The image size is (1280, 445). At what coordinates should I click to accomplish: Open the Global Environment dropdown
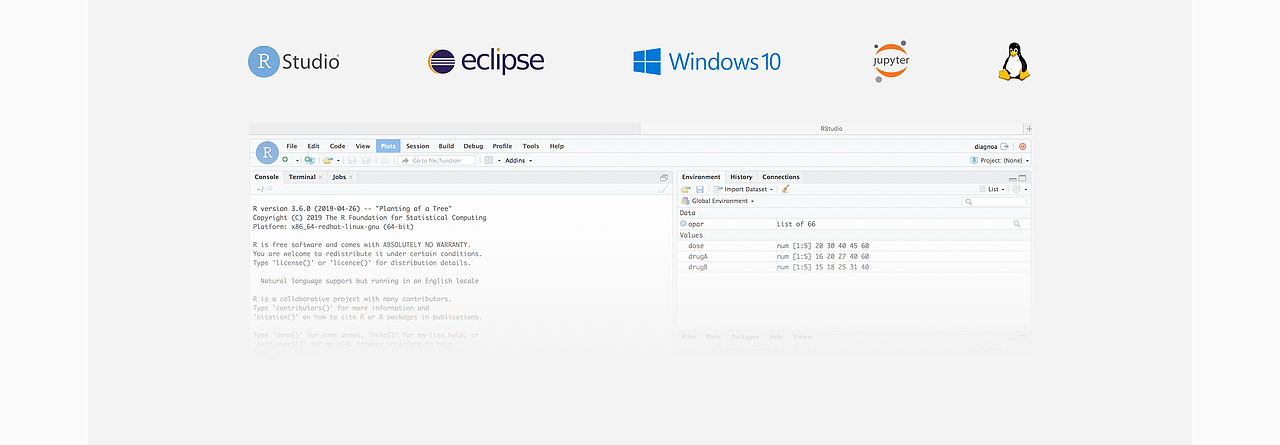pyautogui.click(x=717, y=201)
